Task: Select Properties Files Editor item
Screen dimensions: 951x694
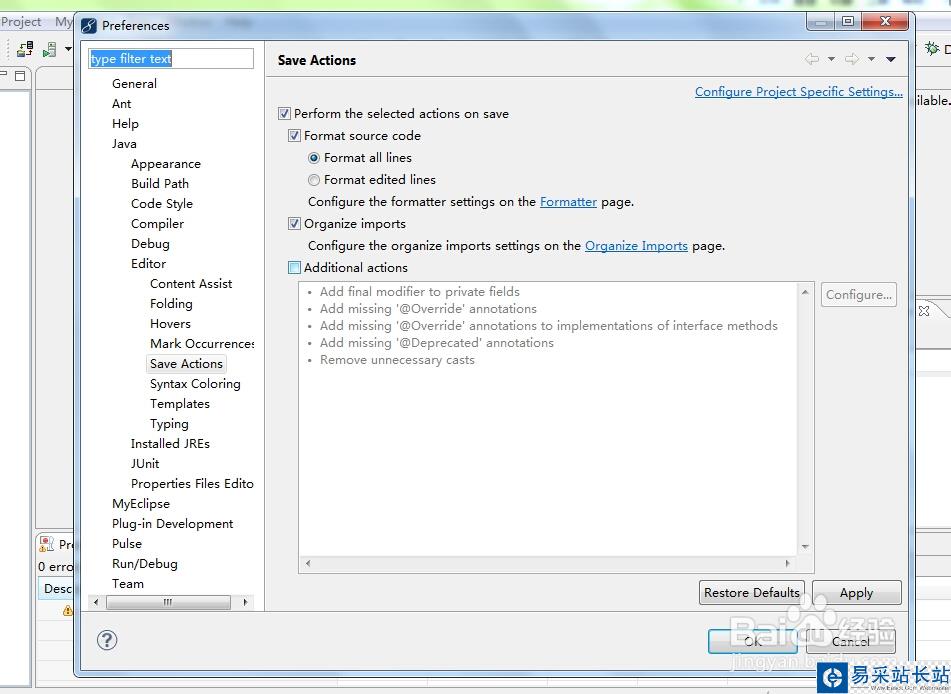Action: [x=192, y=484]
